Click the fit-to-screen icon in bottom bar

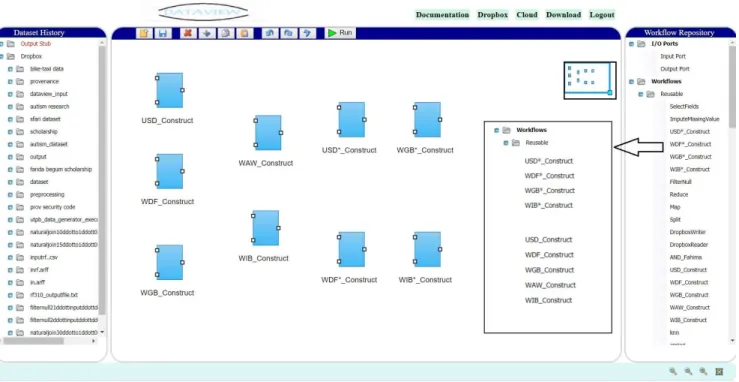pos(719,372)
